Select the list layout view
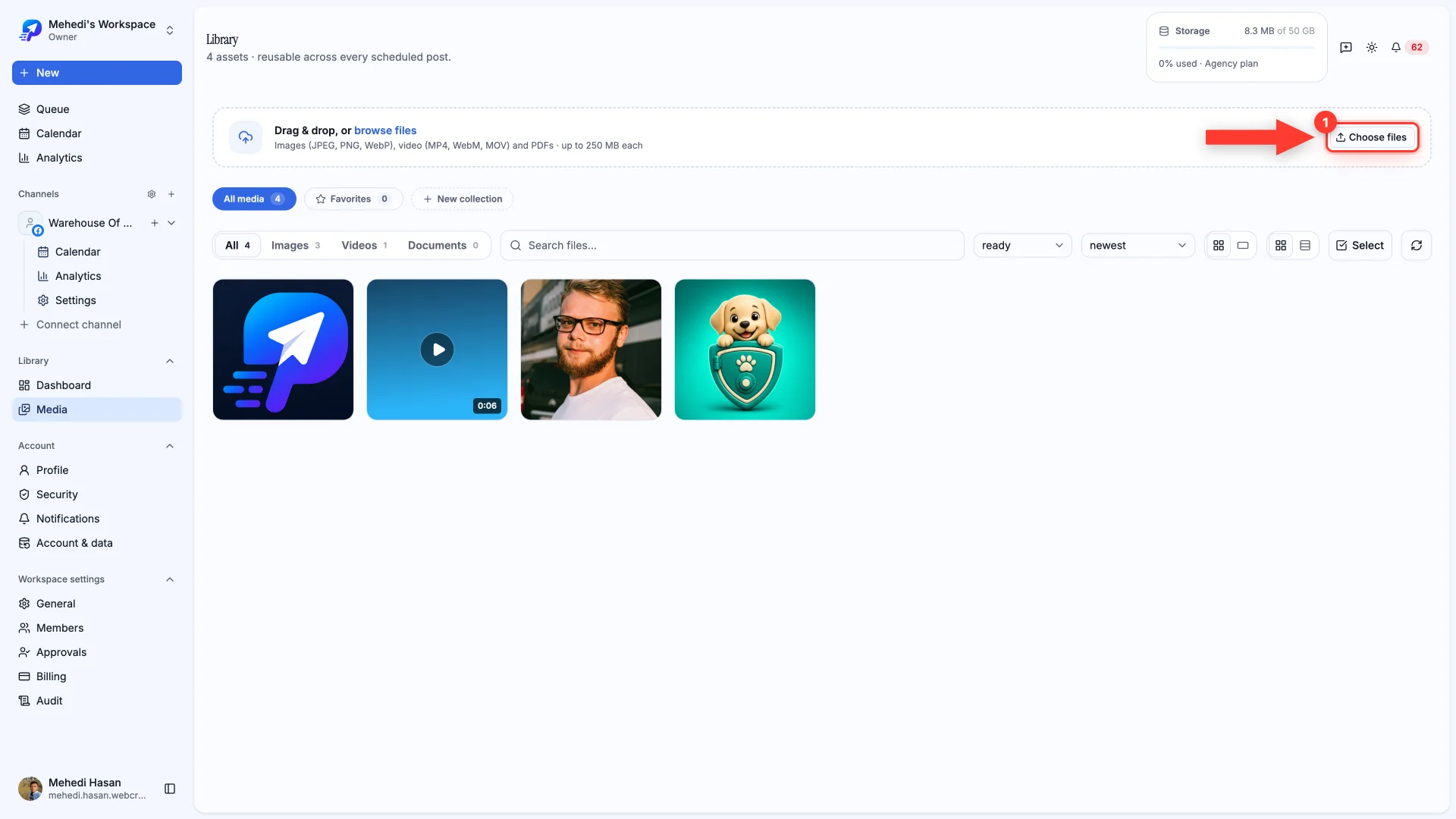This screenshot has width=1456, height=819. [x=1305, y=246]
